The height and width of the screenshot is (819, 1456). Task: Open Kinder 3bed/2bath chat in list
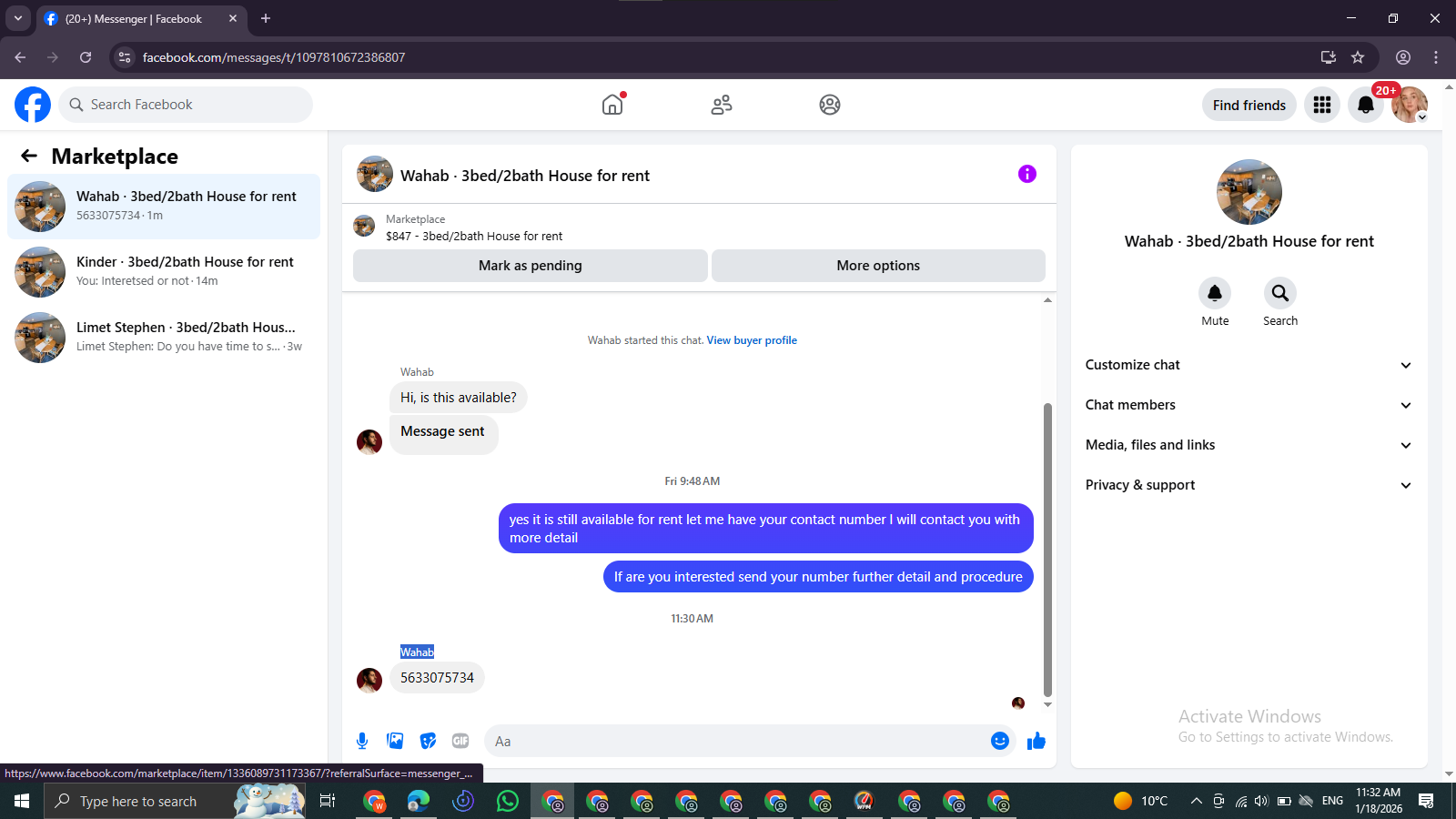point(164,272)
